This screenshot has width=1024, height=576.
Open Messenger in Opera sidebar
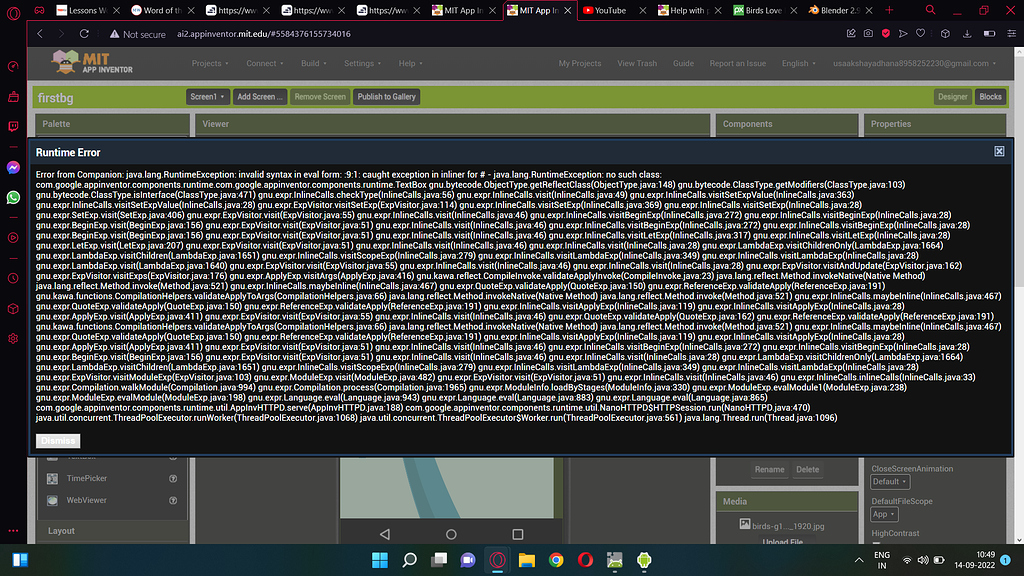coord(13,168)
